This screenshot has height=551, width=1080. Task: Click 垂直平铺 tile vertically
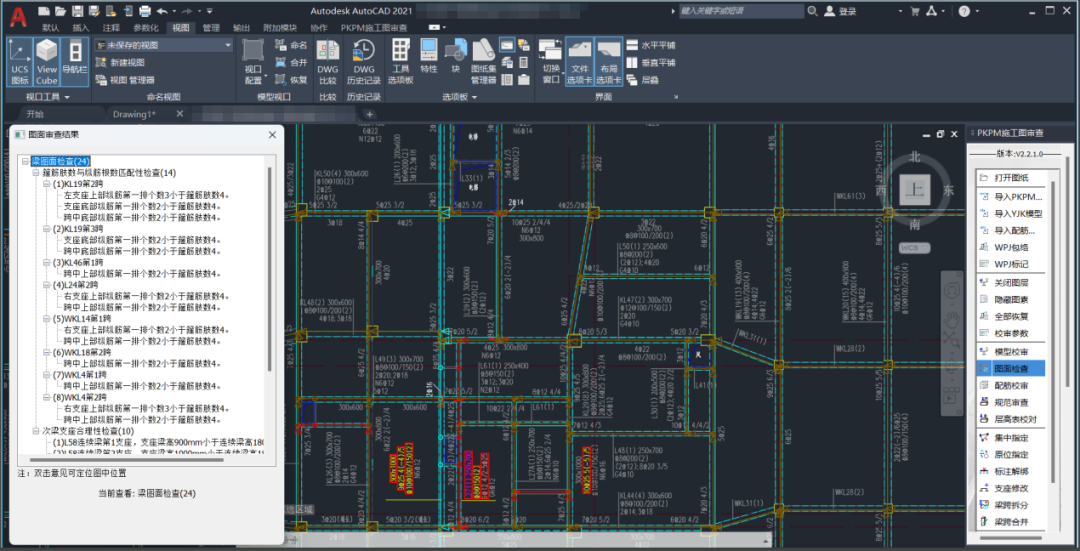coord(651,63)
